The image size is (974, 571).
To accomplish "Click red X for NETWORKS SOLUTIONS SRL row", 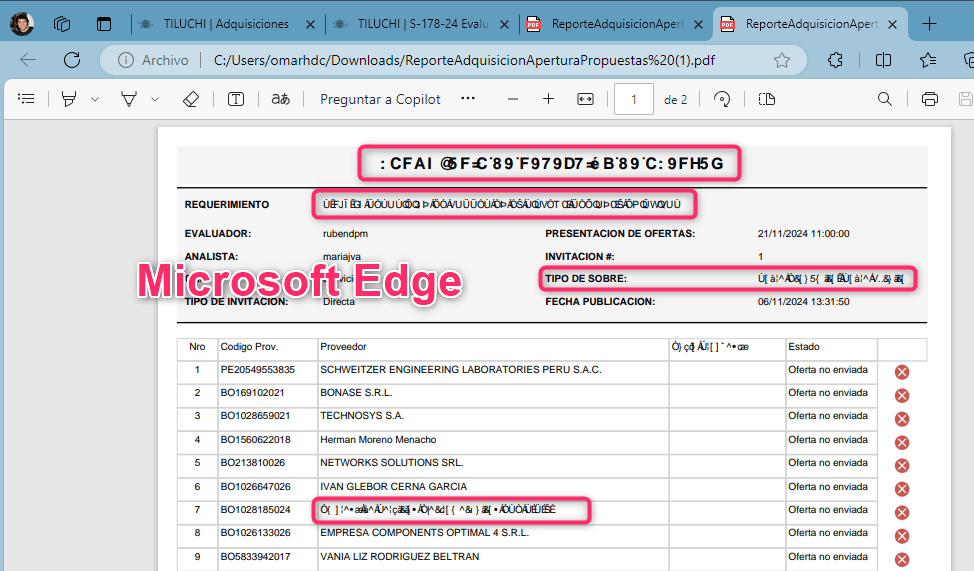I will (x=902, y=465).
